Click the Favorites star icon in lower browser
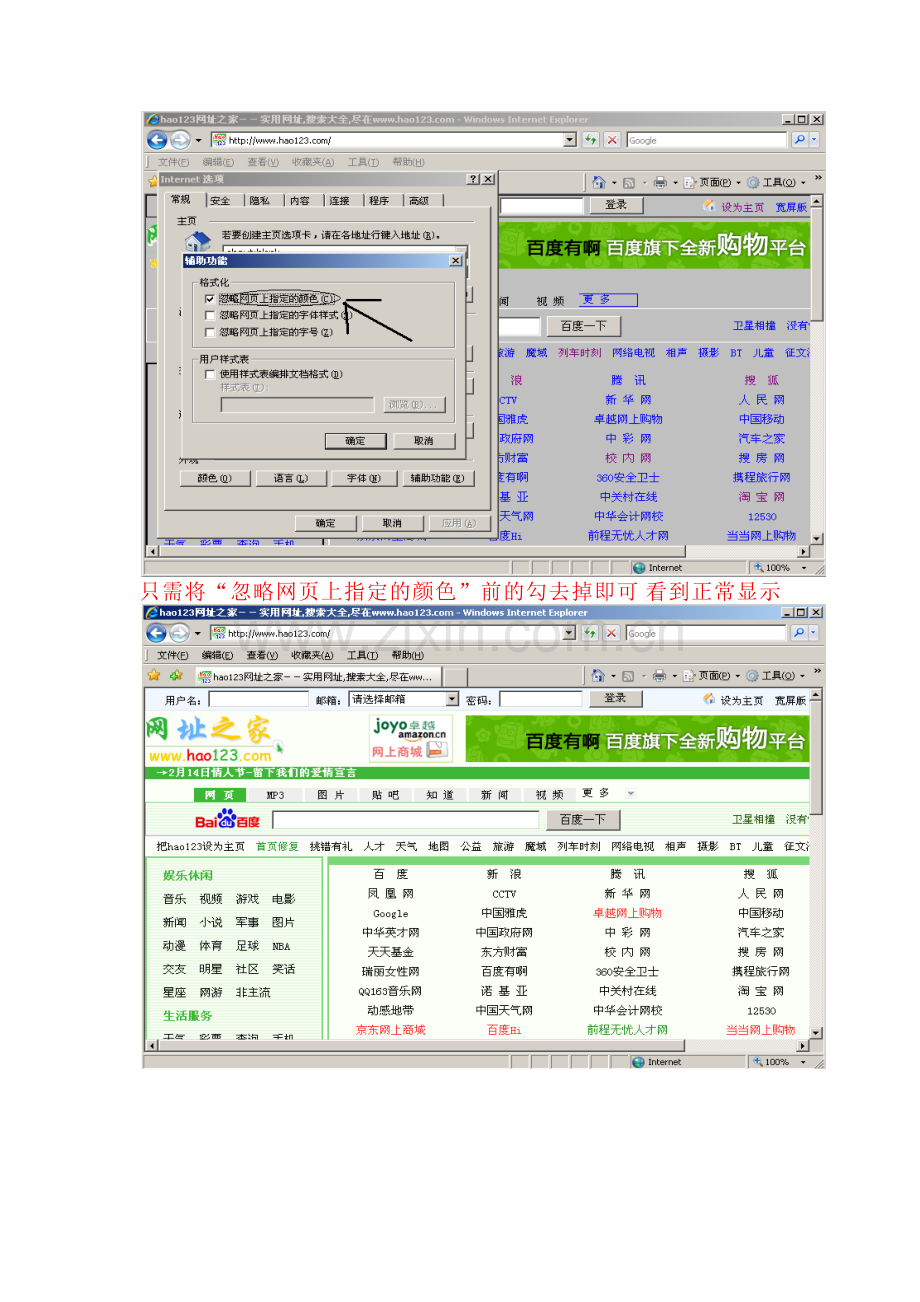Viewport: 920px width, 1302px height. (153, 675)
